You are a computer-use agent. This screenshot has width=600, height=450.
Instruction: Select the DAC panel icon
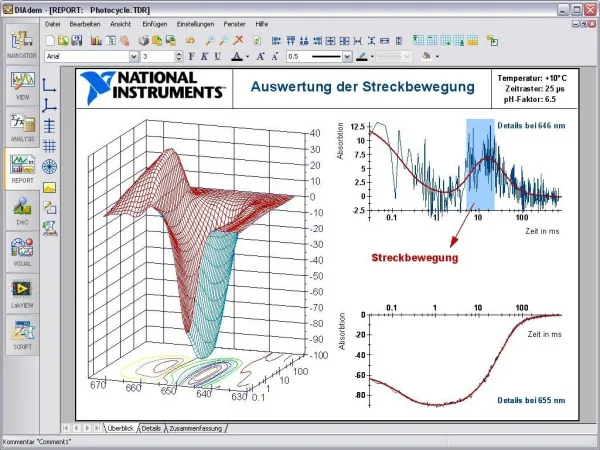[20, 210]
